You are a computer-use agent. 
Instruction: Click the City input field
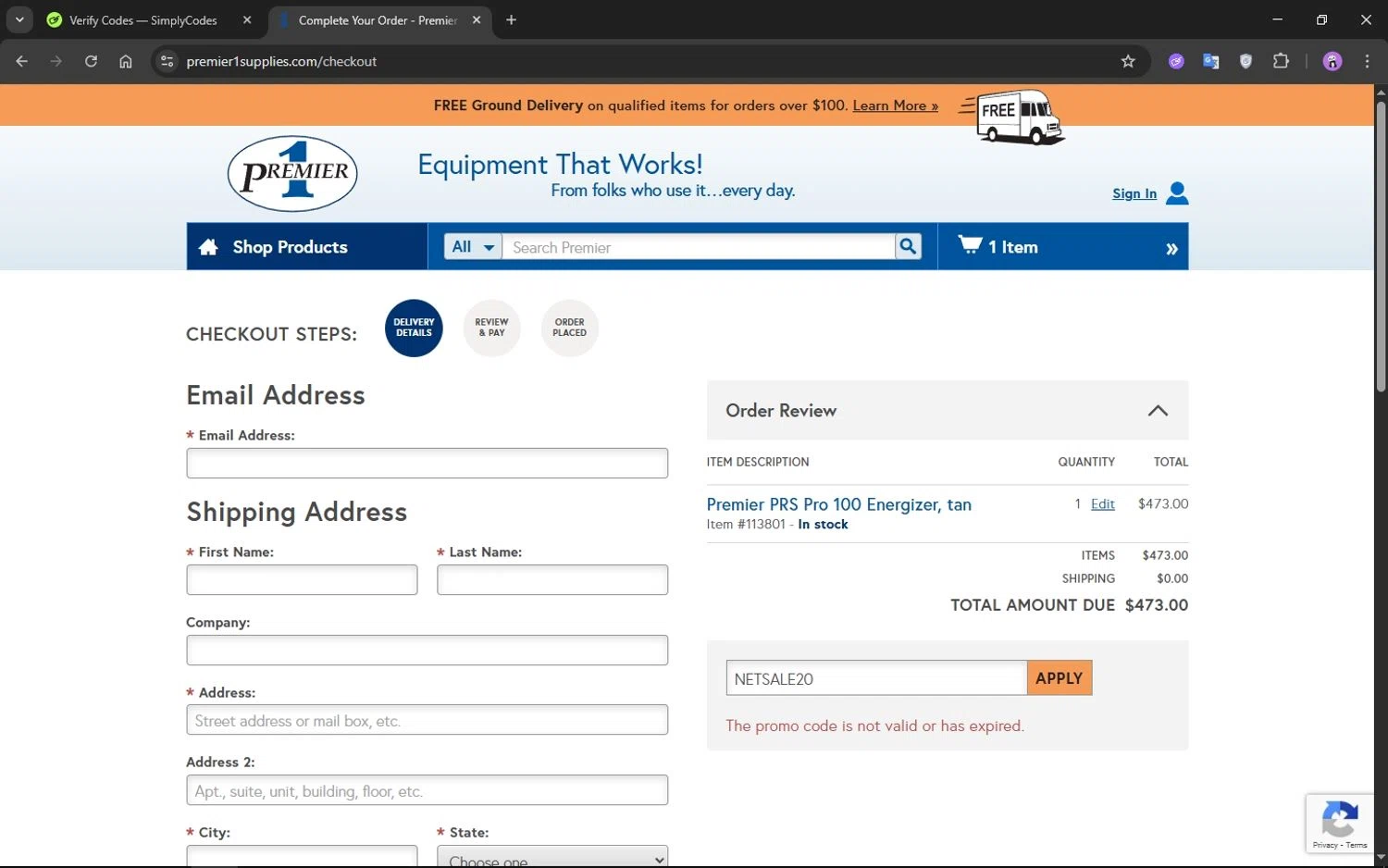click(x=302, y=856)
